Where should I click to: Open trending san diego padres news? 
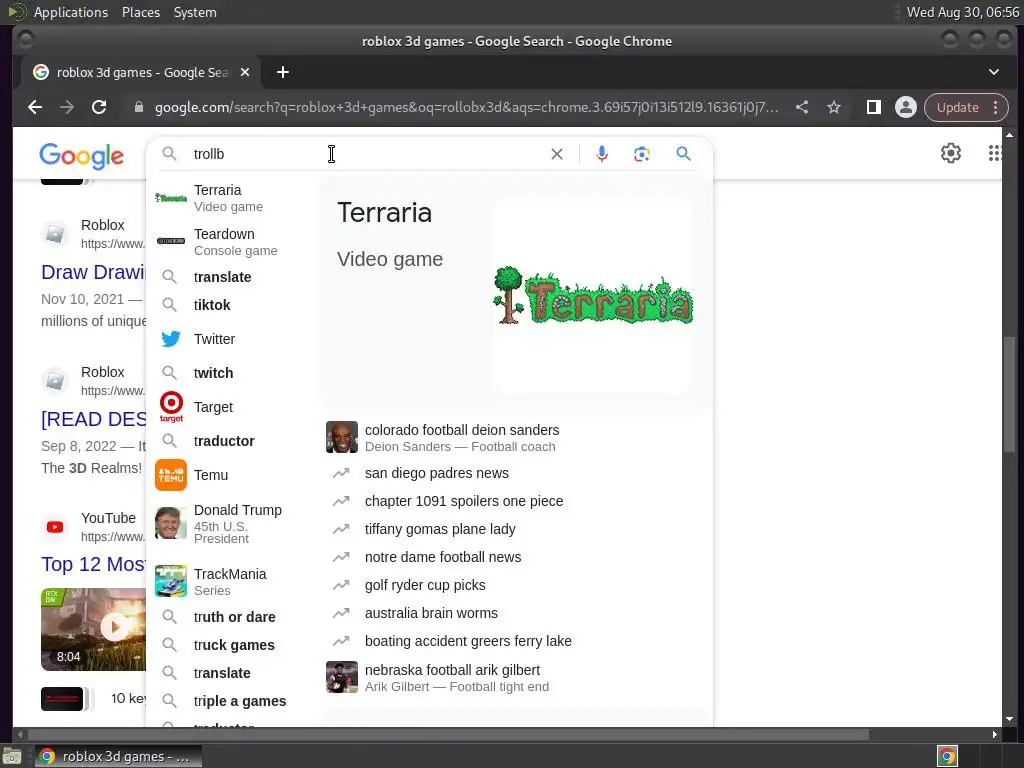[x=513, y=473]
